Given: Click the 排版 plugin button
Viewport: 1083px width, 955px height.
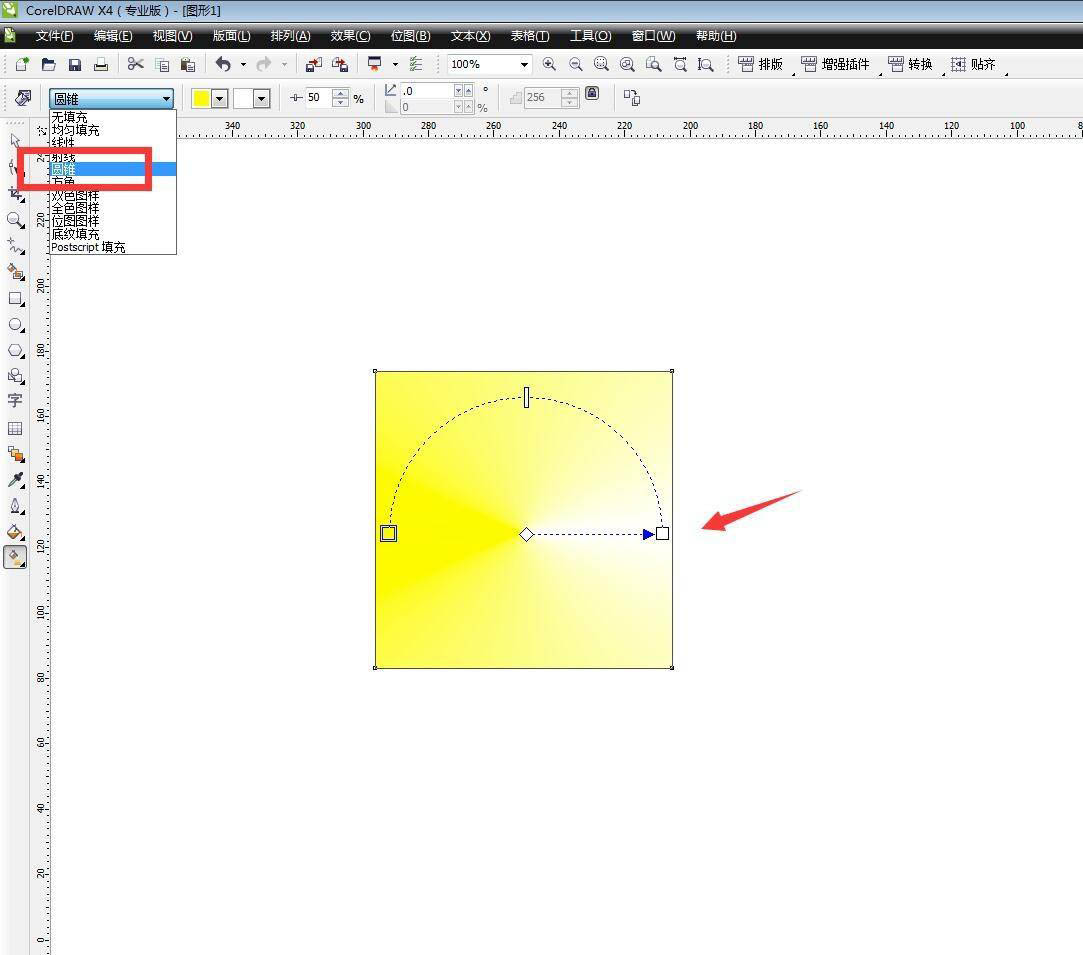Looking at the screenshot, I should click(760, 64).
